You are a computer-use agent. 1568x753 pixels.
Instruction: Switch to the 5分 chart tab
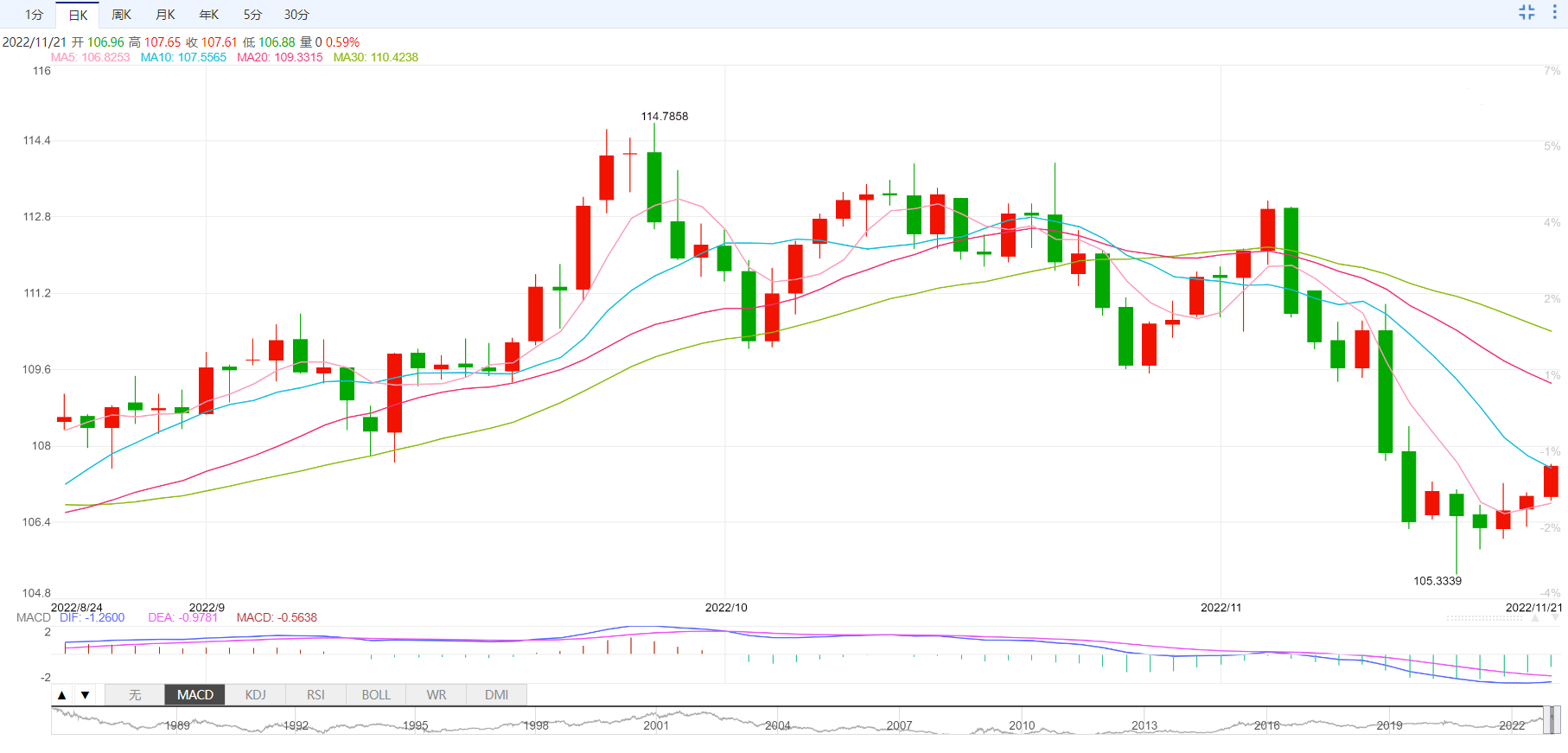pyautogui.click(x=252, y=15)
